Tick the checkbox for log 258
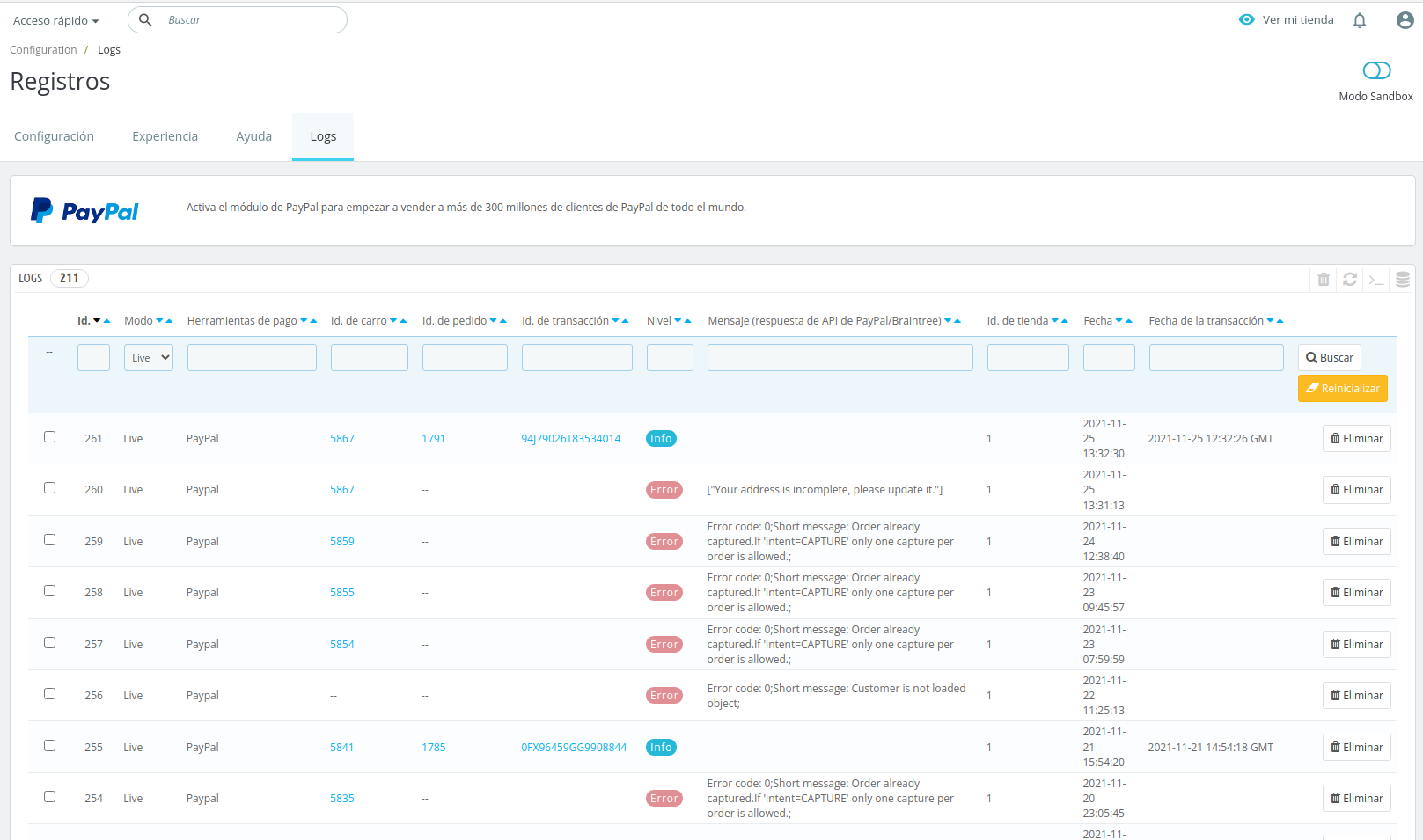The height and width of the screenshot is (840, 1423). tap(50, 591)
